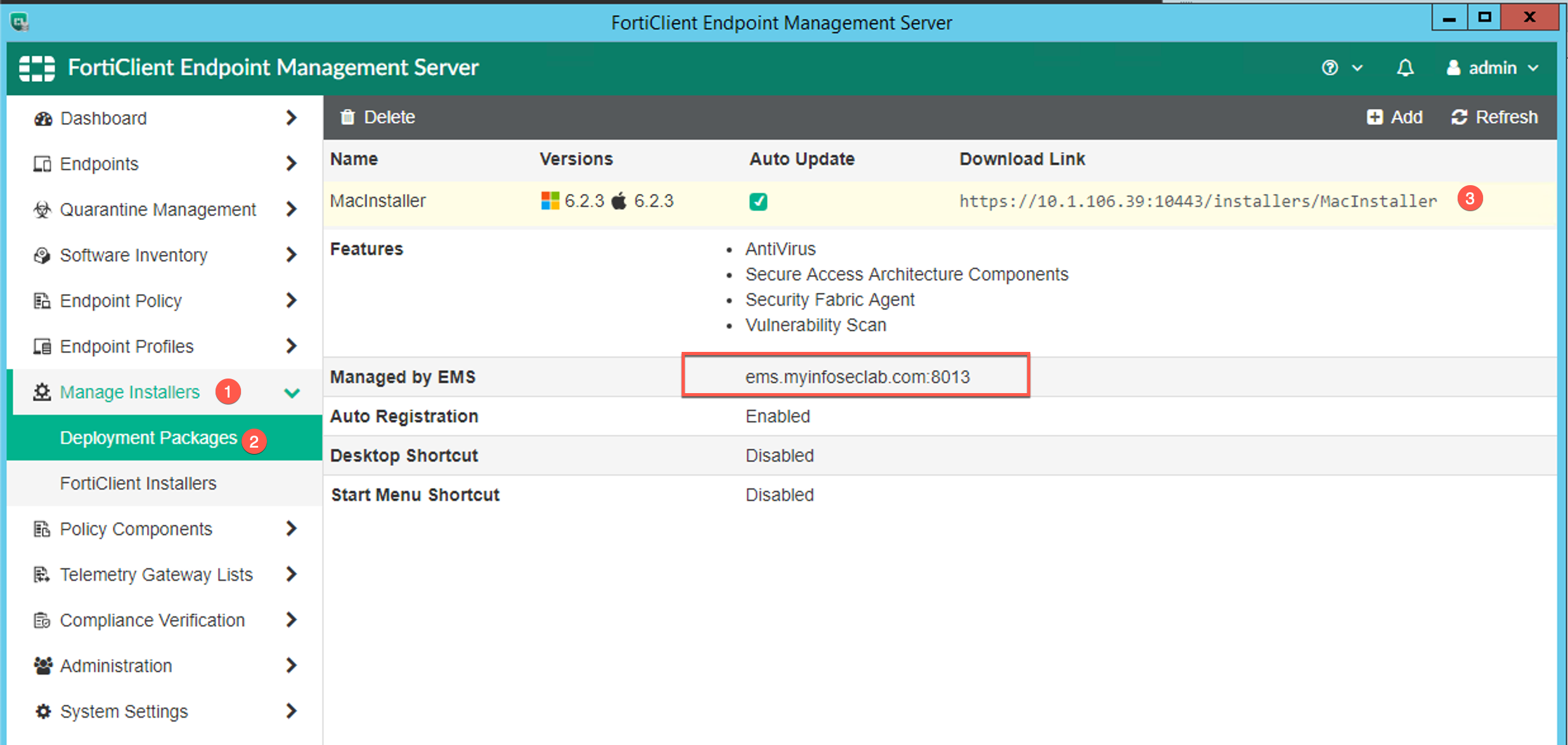
Task: Collapse the Manage Installers section chevron
Action: tap(292, 392)
